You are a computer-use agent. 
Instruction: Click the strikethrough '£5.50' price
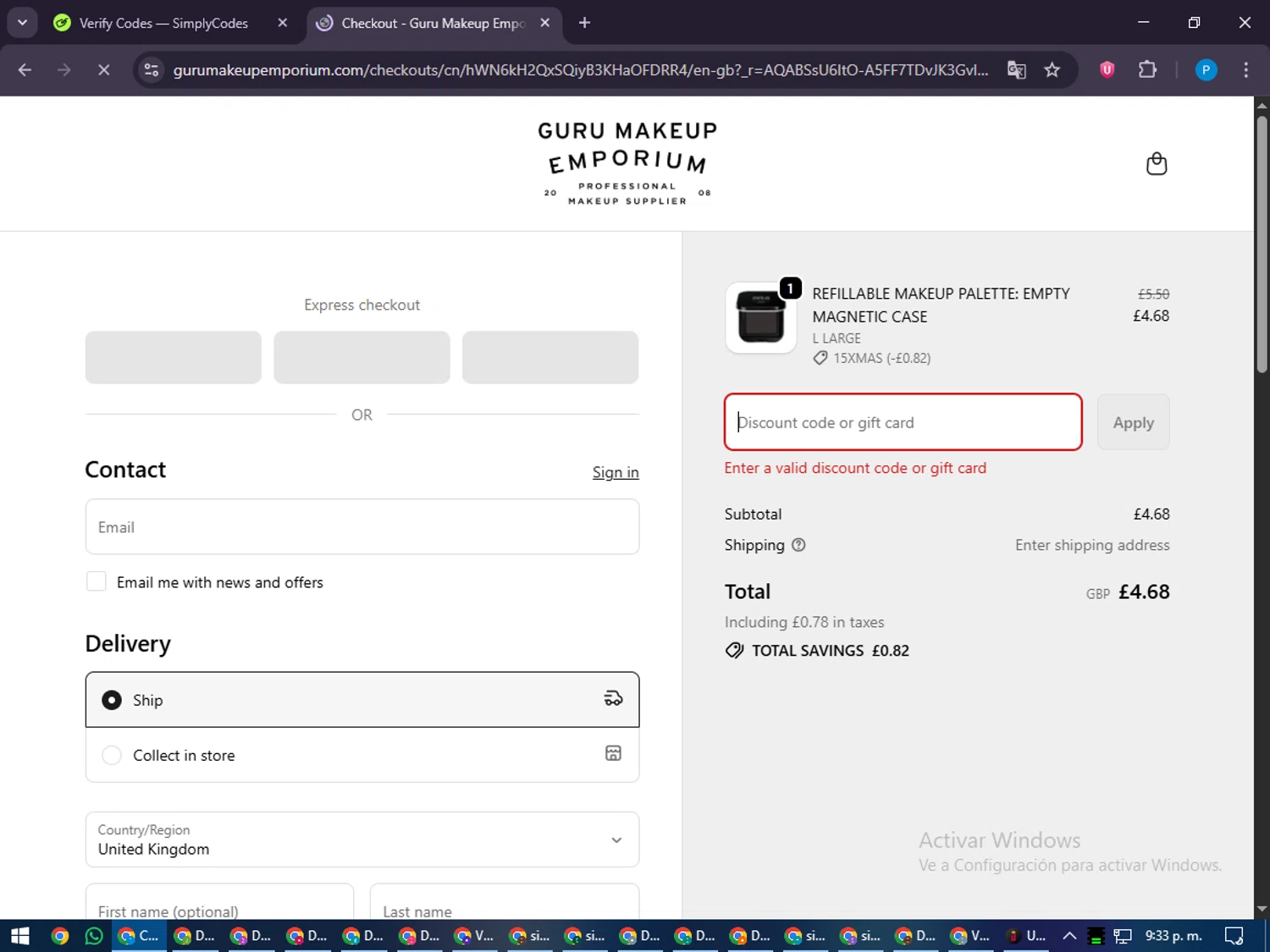(1153, 294)
